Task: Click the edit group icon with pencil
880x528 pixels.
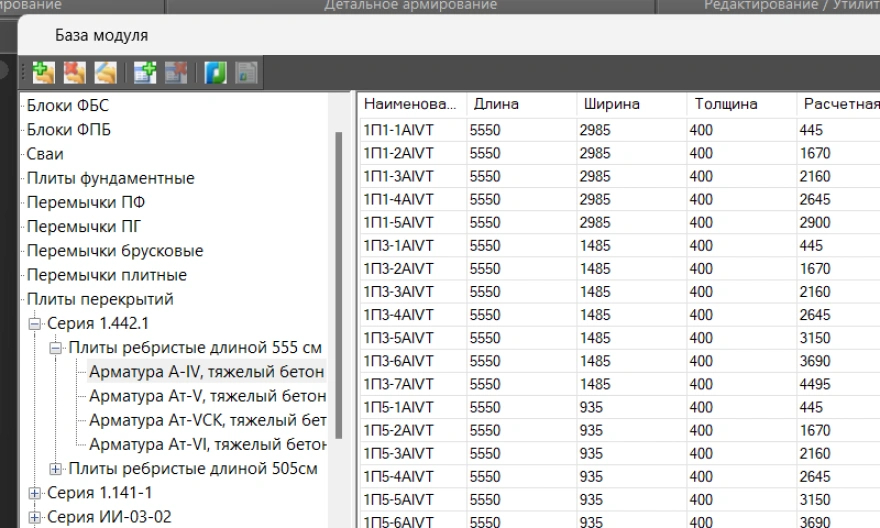Action: [103, 72]
